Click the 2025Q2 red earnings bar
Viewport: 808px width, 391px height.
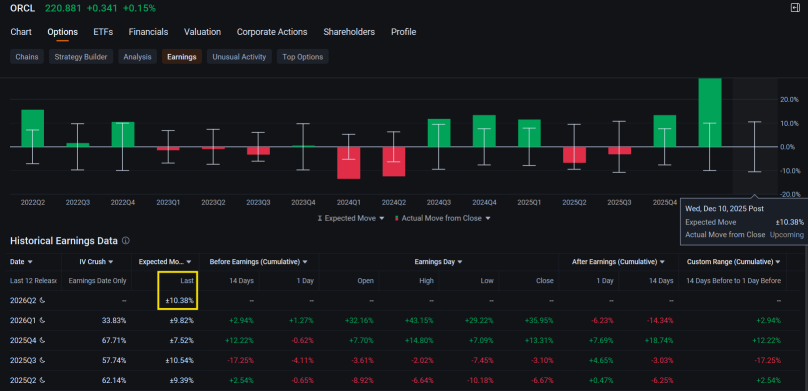point(574,155)
